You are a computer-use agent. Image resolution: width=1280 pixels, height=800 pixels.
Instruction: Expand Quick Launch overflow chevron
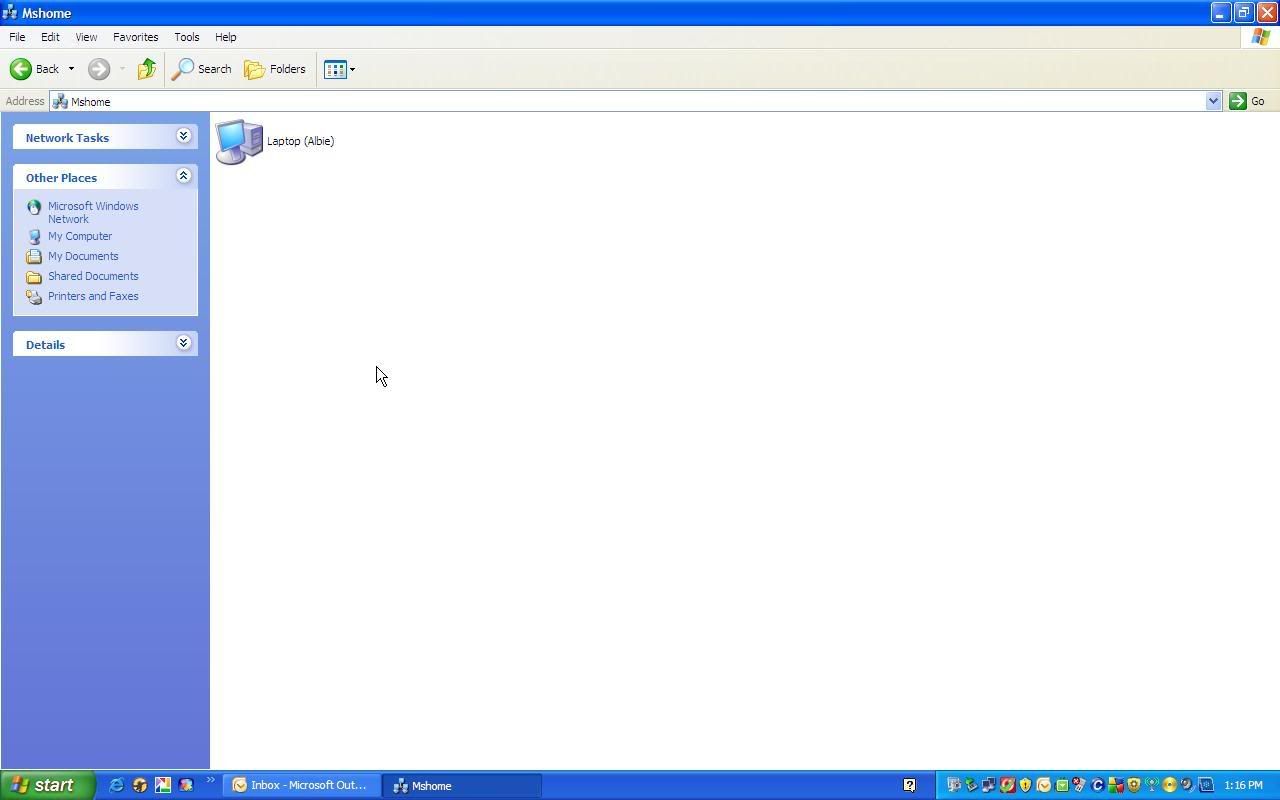[210, 781]
